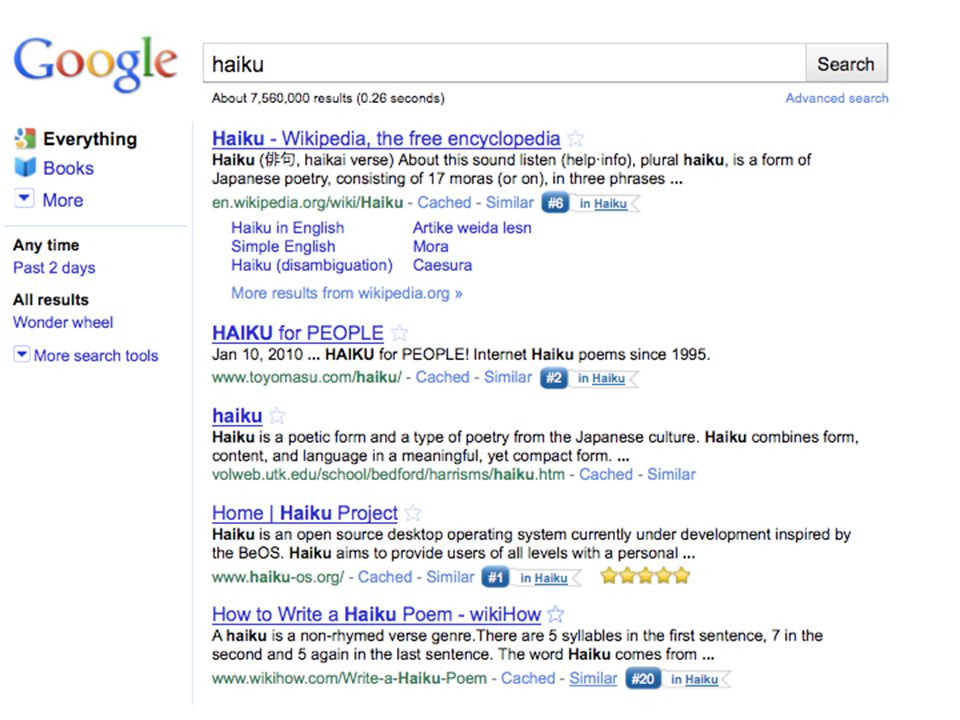Click the #2 rank badge

pos(553,378)
